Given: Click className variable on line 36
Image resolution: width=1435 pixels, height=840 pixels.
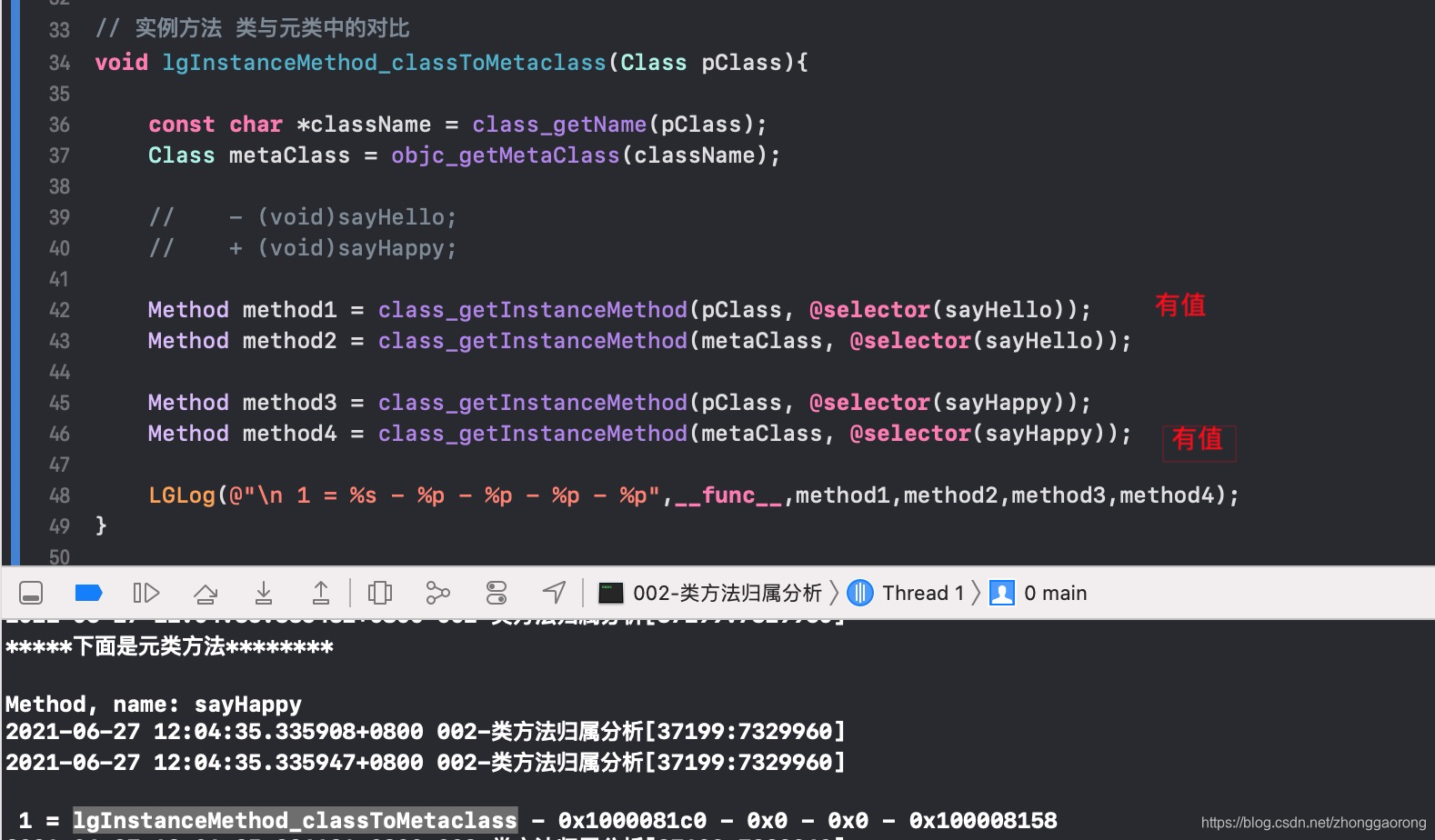Looking at the screenshot, I should click(370, 125).
